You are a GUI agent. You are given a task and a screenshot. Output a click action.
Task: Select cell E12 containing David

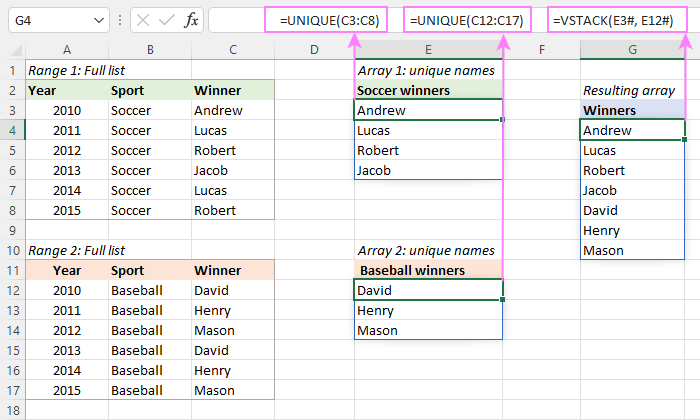click(428, 290)
